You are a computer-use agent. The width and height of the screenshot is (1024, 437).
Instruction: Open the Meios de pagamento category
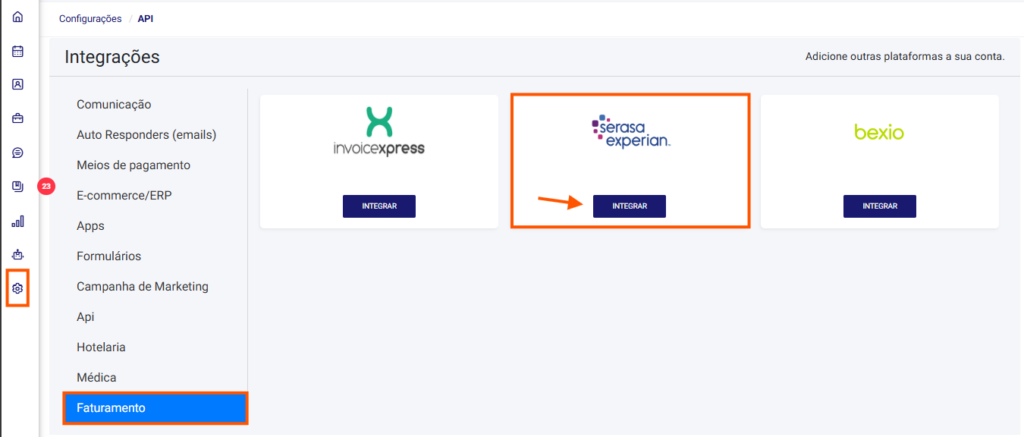pyautogui.click(x=133, y=165)
